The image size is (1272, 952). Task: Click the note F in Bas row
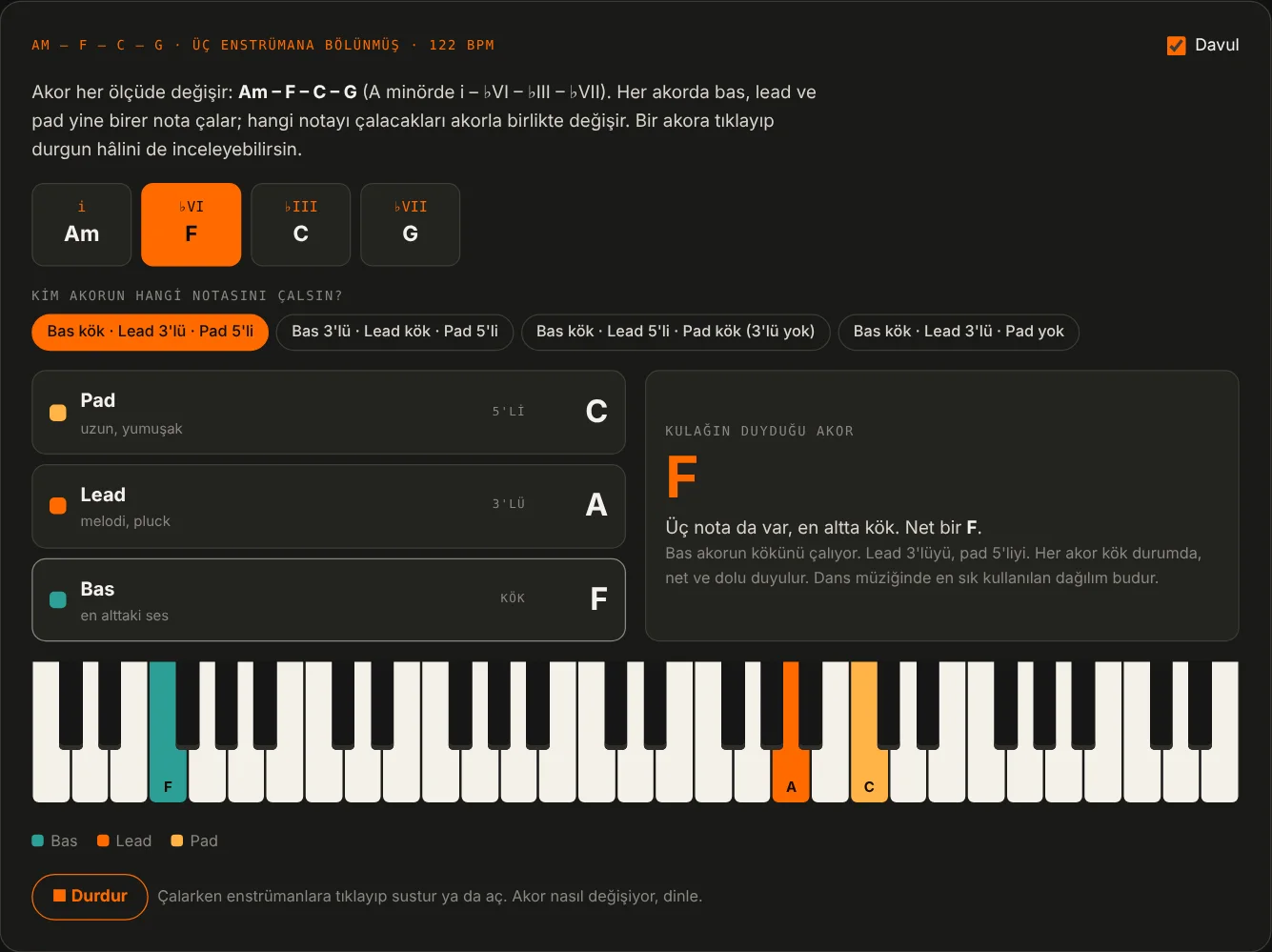598,598
